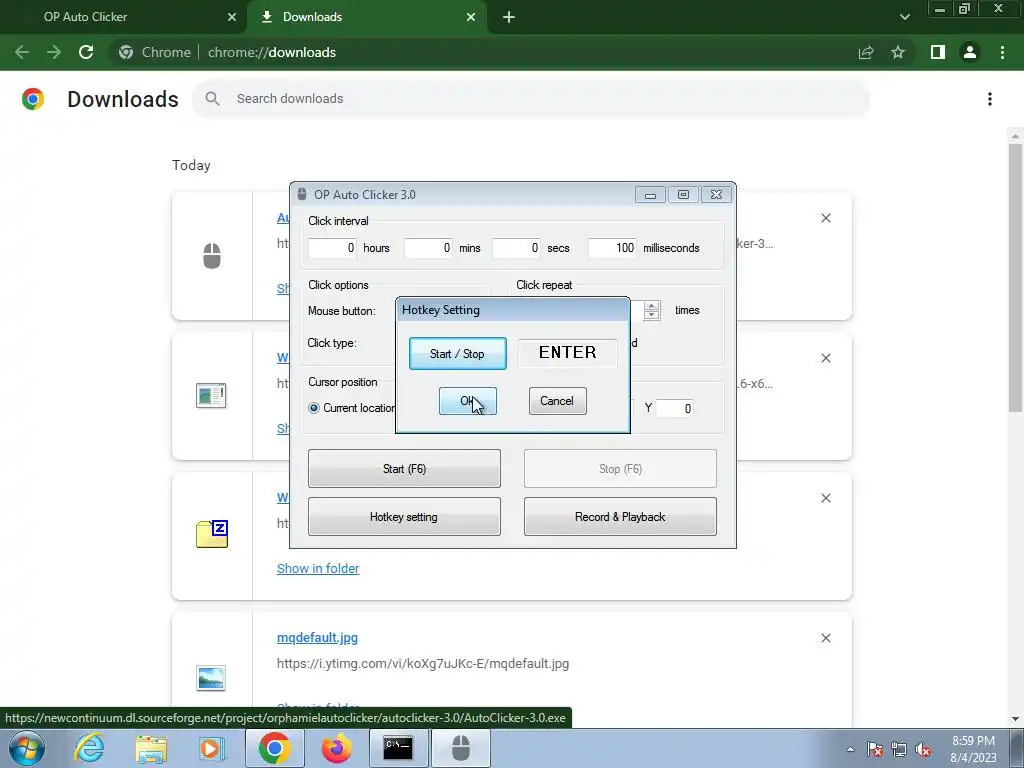
Task: Click the OP Auto Clicker title bar icon
Action: pyautogui.click(x=302, y=194)
